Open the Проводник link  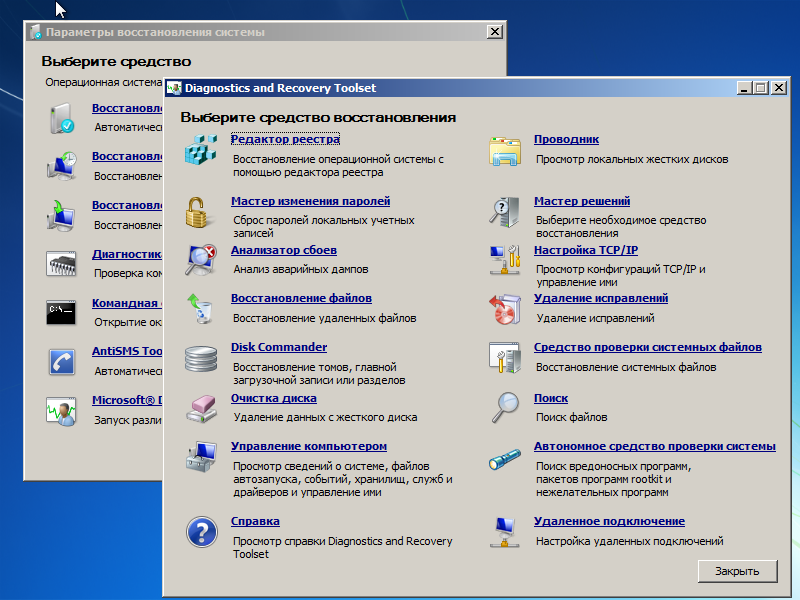coord(566,139)
